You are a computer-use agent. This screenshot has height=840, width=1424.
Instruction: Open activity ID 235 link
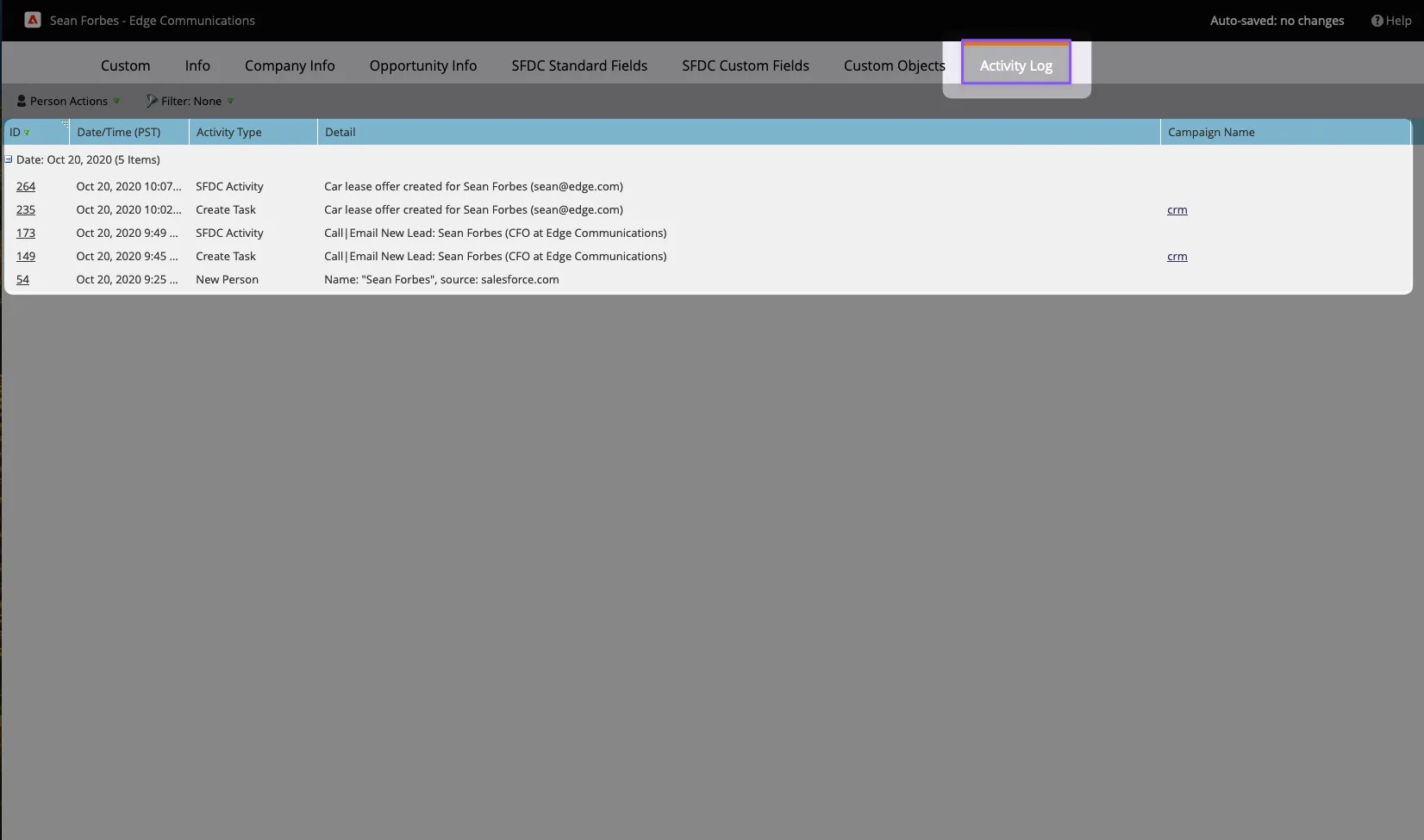26,209
